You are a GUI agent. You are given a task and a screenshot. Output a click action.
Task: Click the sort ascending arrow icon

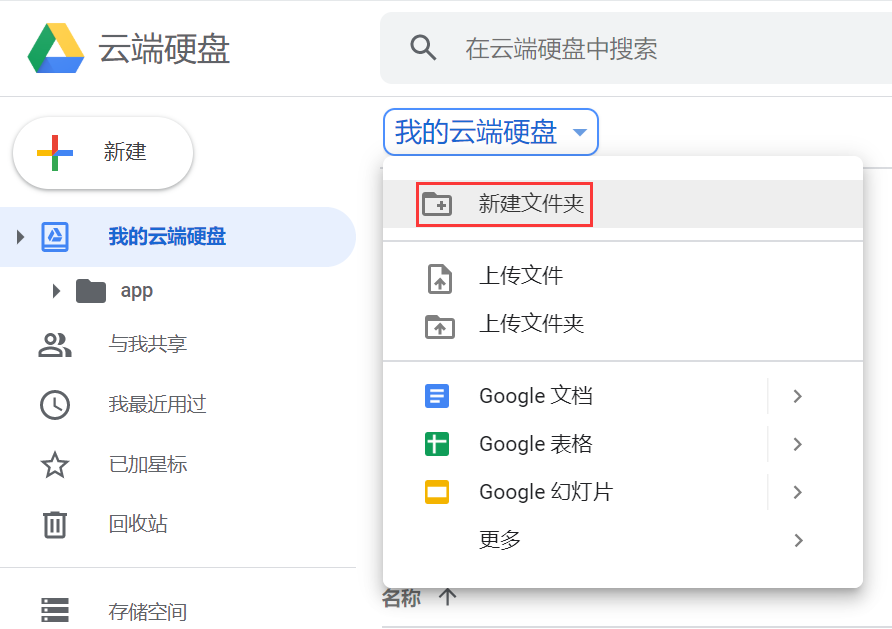pos(448,597)
